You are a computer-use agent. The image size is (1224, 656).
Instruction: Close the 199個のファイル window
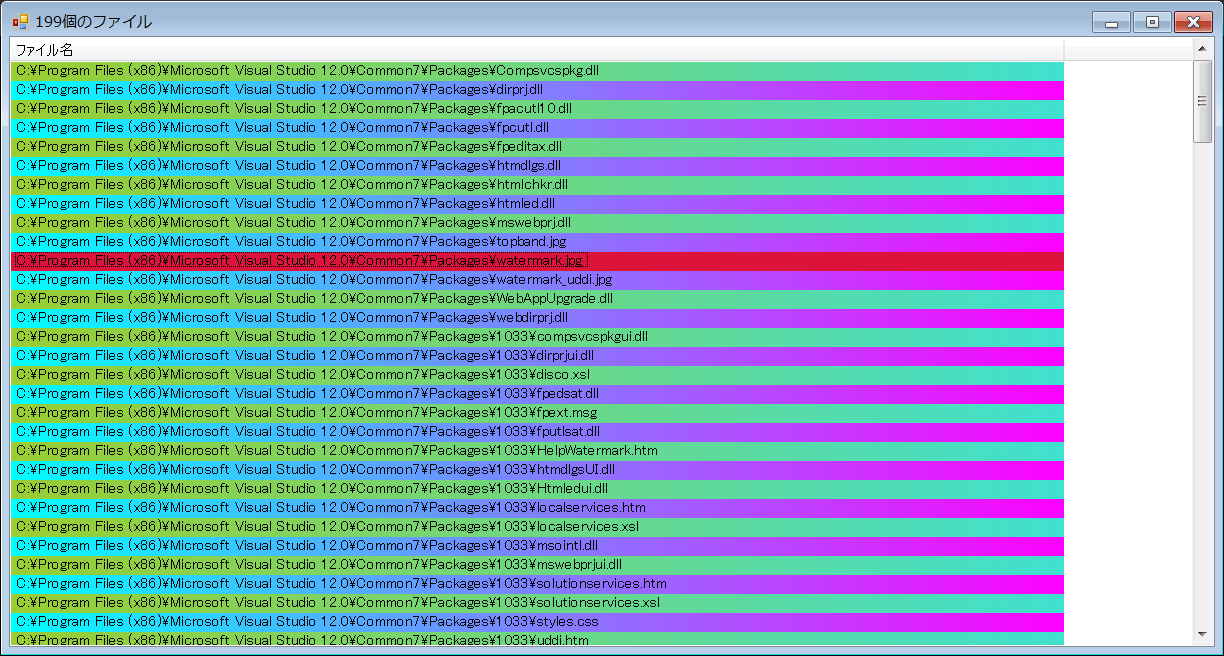[1192, 22]
